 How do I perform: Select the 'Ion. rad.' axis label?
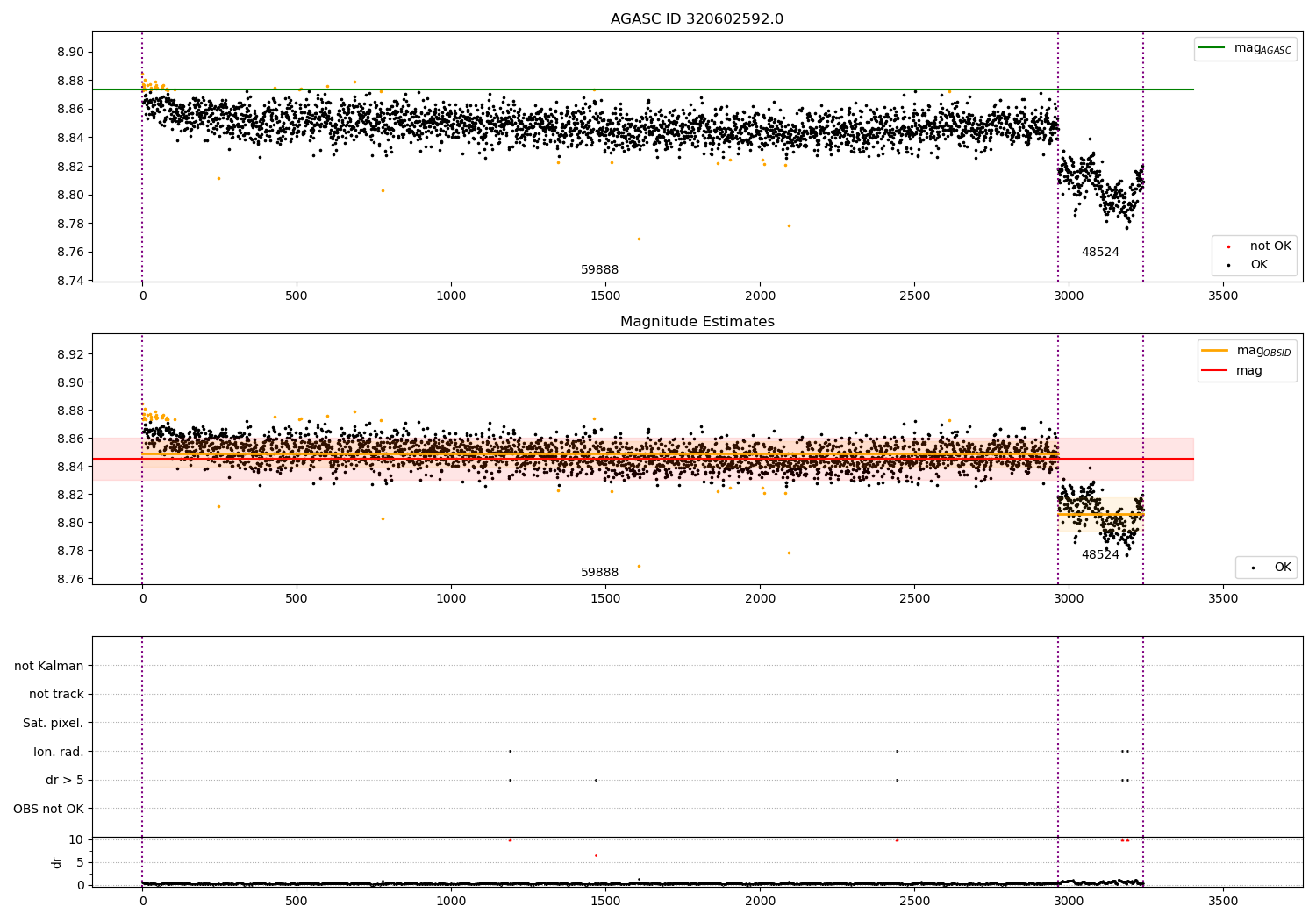click(58, 752)
